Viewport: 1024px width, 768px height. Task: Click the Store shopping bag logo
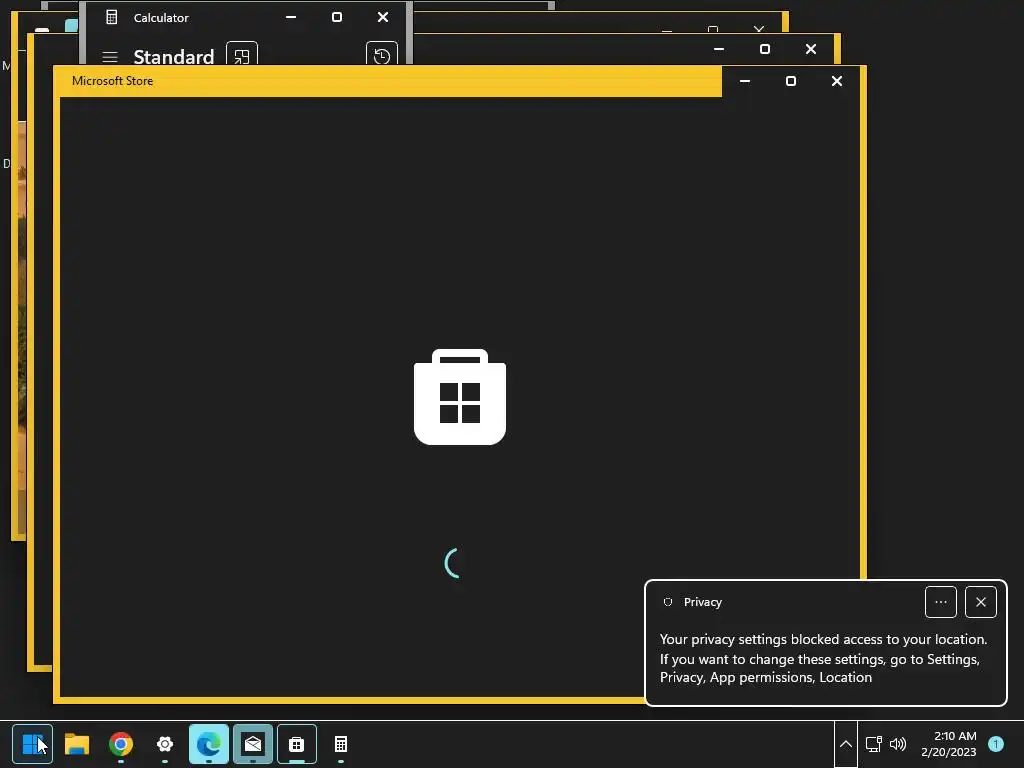460,397
